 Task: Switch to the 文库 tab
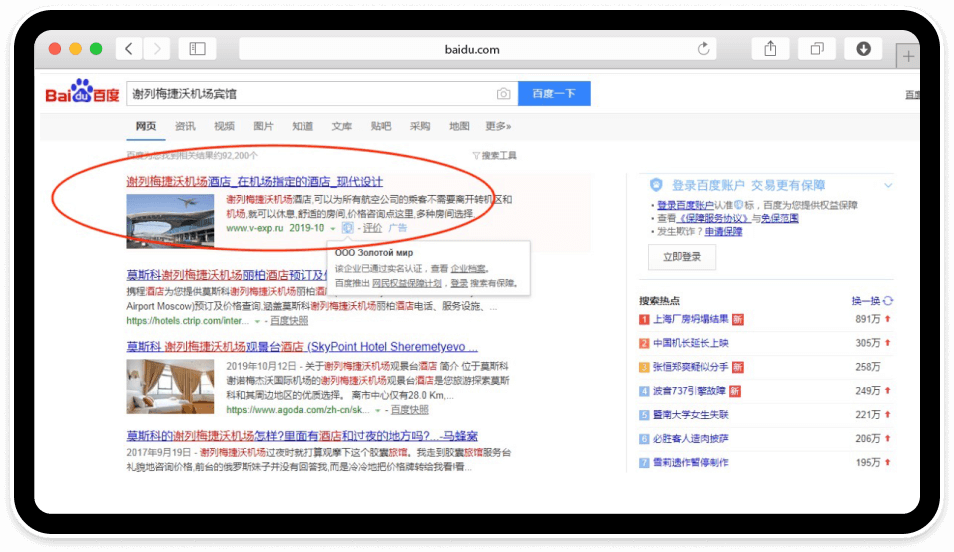tap(341, 126)
